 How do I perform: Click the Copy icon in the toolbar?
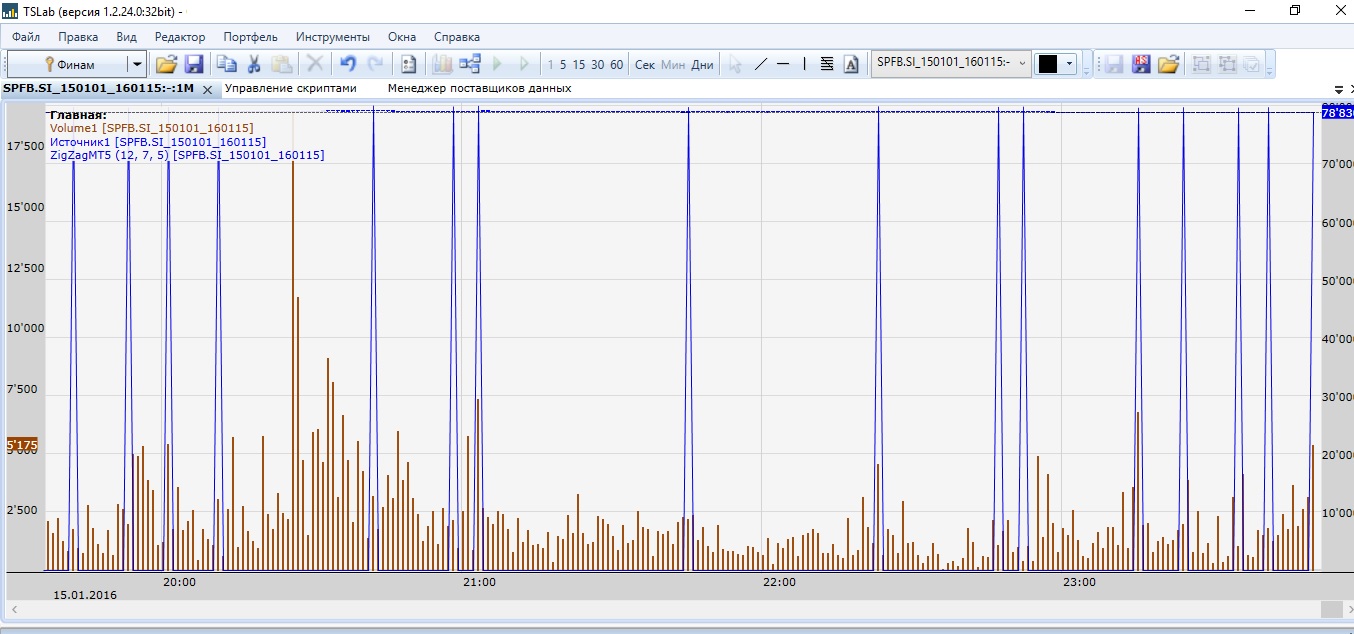point(227,64)
